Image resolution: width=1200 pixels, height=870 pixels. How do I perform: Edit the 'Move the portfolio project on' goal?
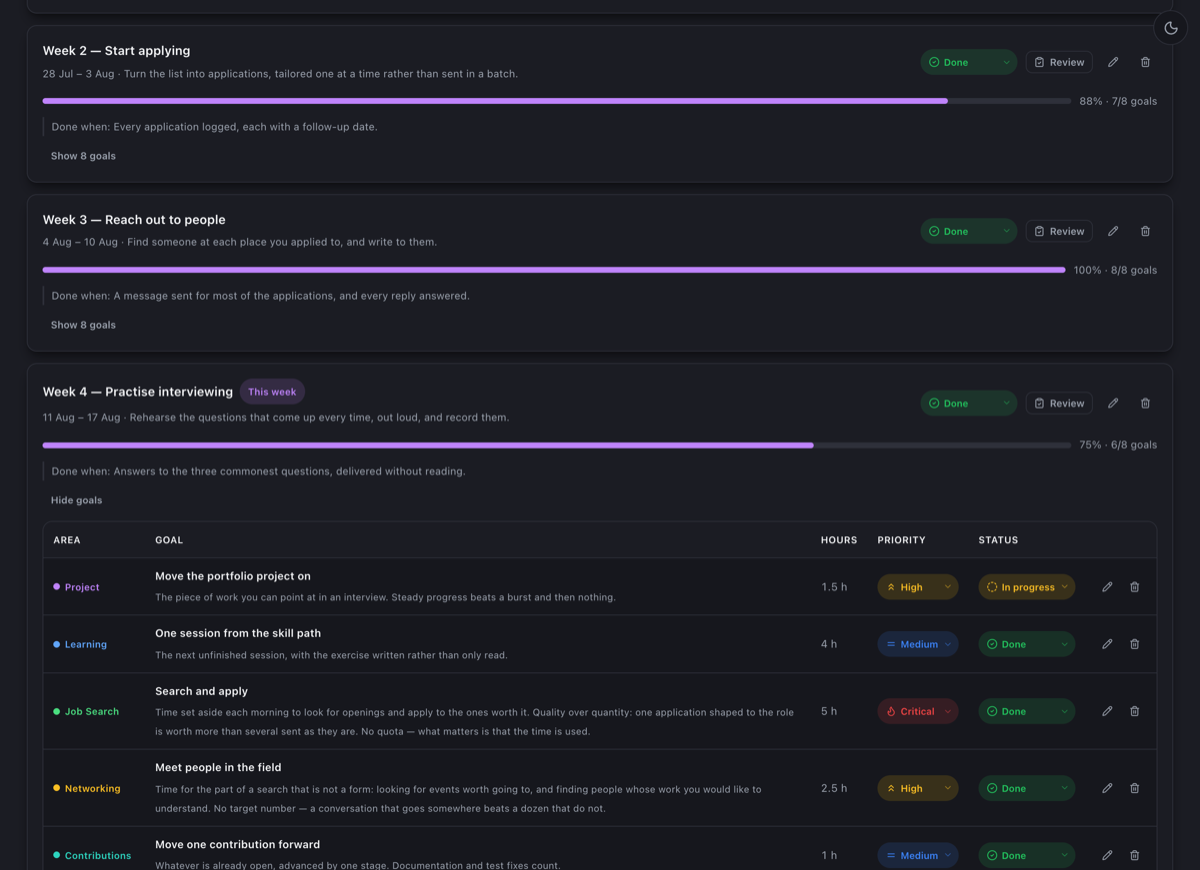1107,587
